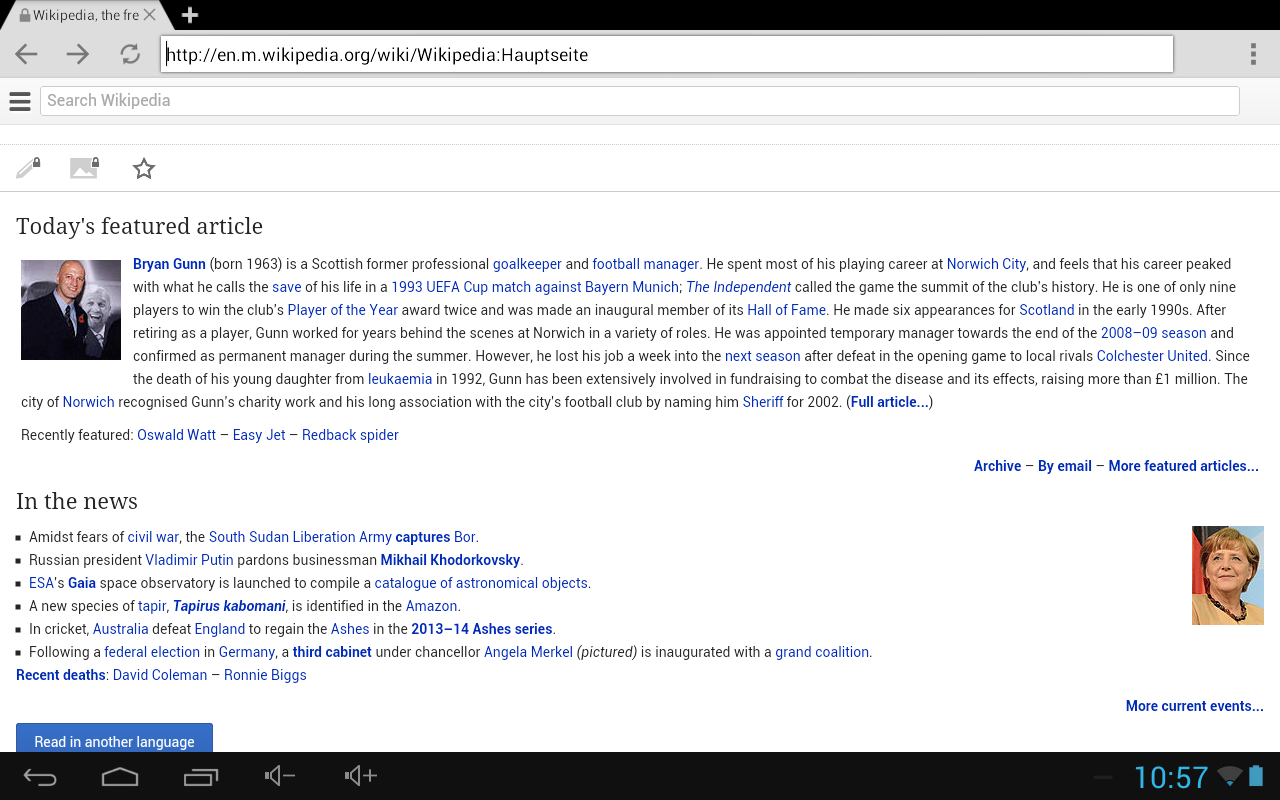Open the Angela Merkel photo thumbnail
The image size is (1280, 800).
[1228, 576]
